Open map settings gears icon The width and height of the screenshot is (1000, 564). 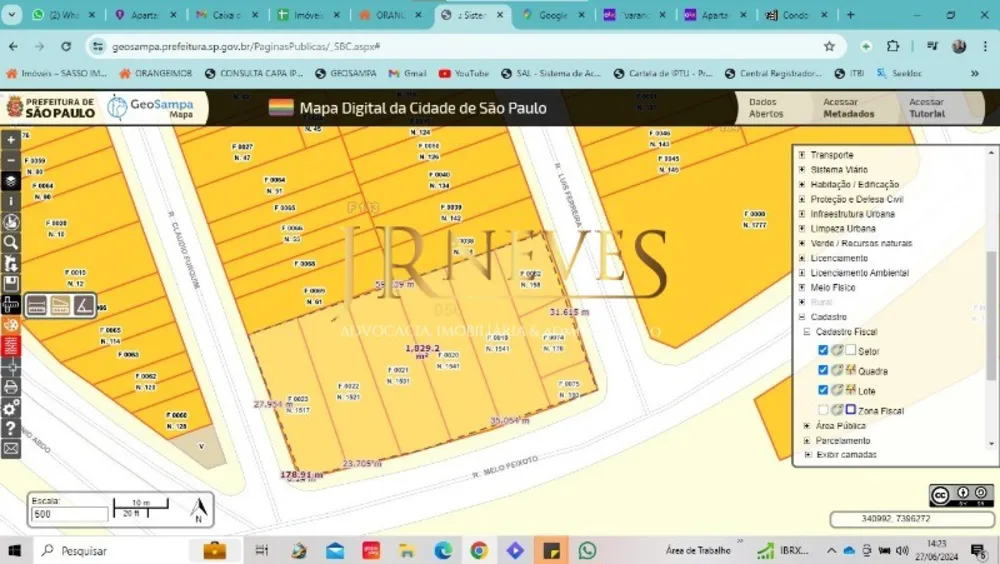tap(11, 407)
